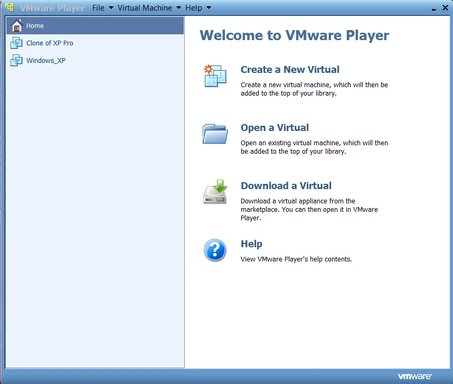Viewport: 453px width, 384px height.
Task: Select Windows_XP label in the library
Action: (46, 60)
